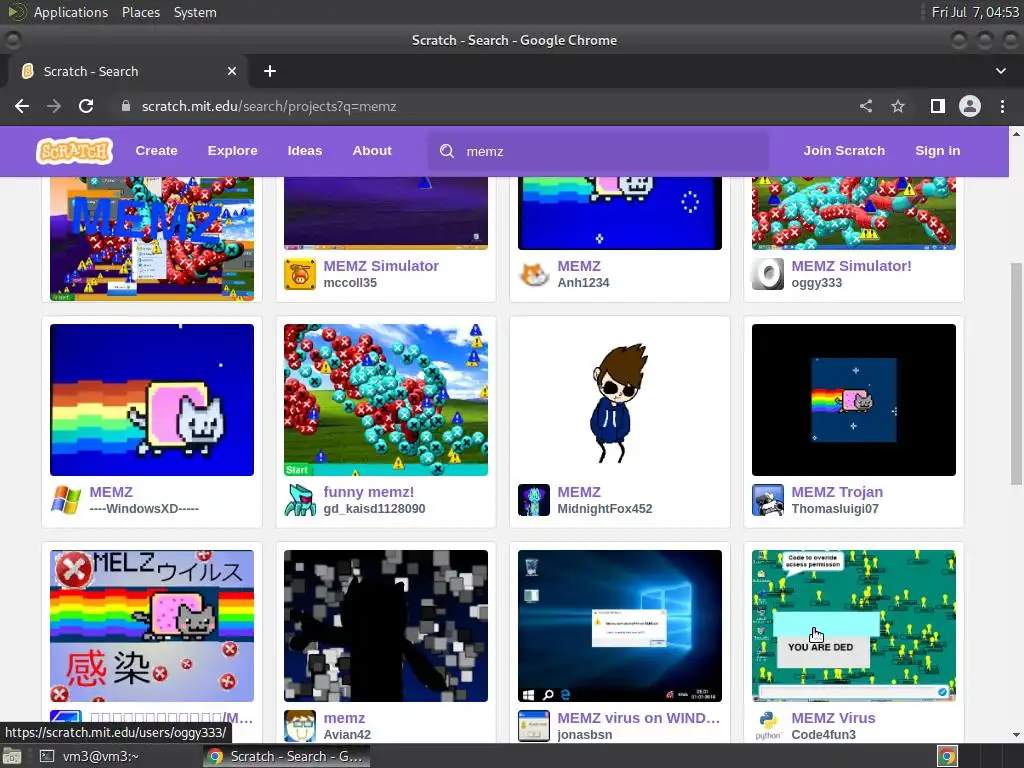Open the MEMZ Simulator! project title by oggy333
Image resolution: width=1024 pixels, height=768 pixels.
tap(851, 266)
